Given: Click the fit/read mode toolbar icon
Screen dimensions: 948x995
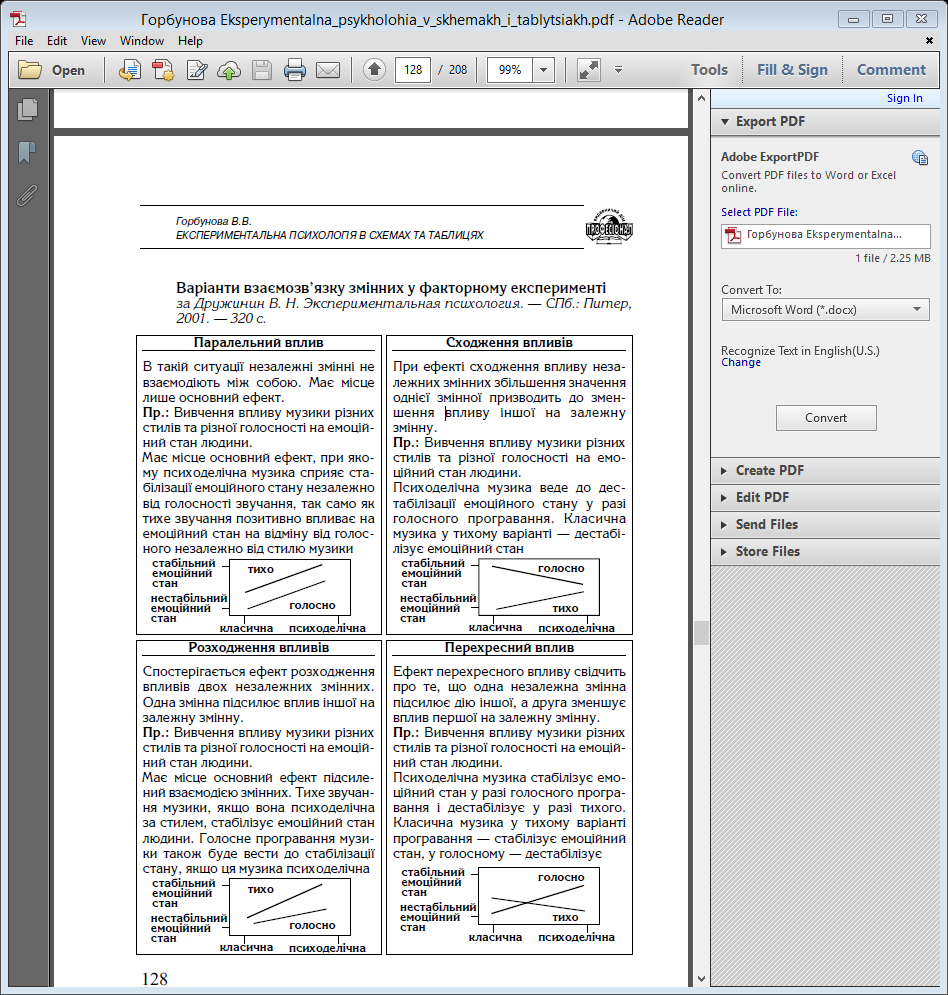Looking at the screenshot, I should click(588, 70).
